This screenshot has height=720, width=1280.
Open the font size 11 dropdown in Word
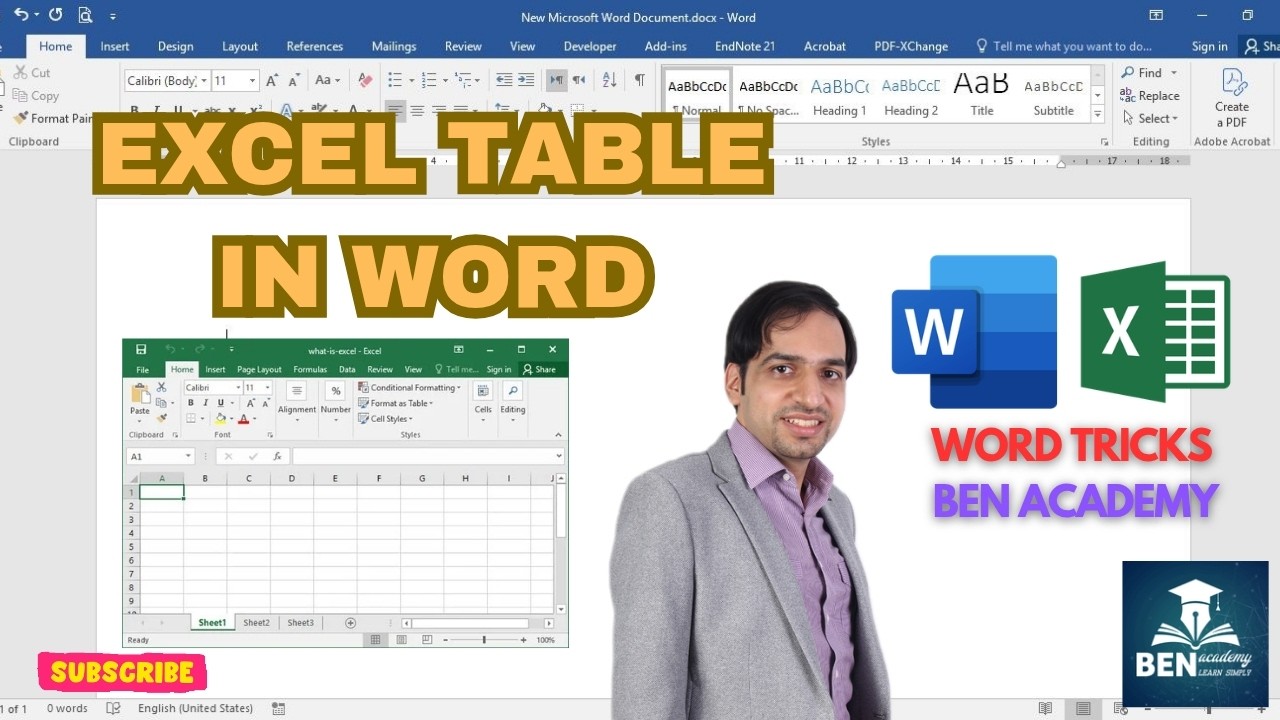pyautogui.click(x=253, y=81)
